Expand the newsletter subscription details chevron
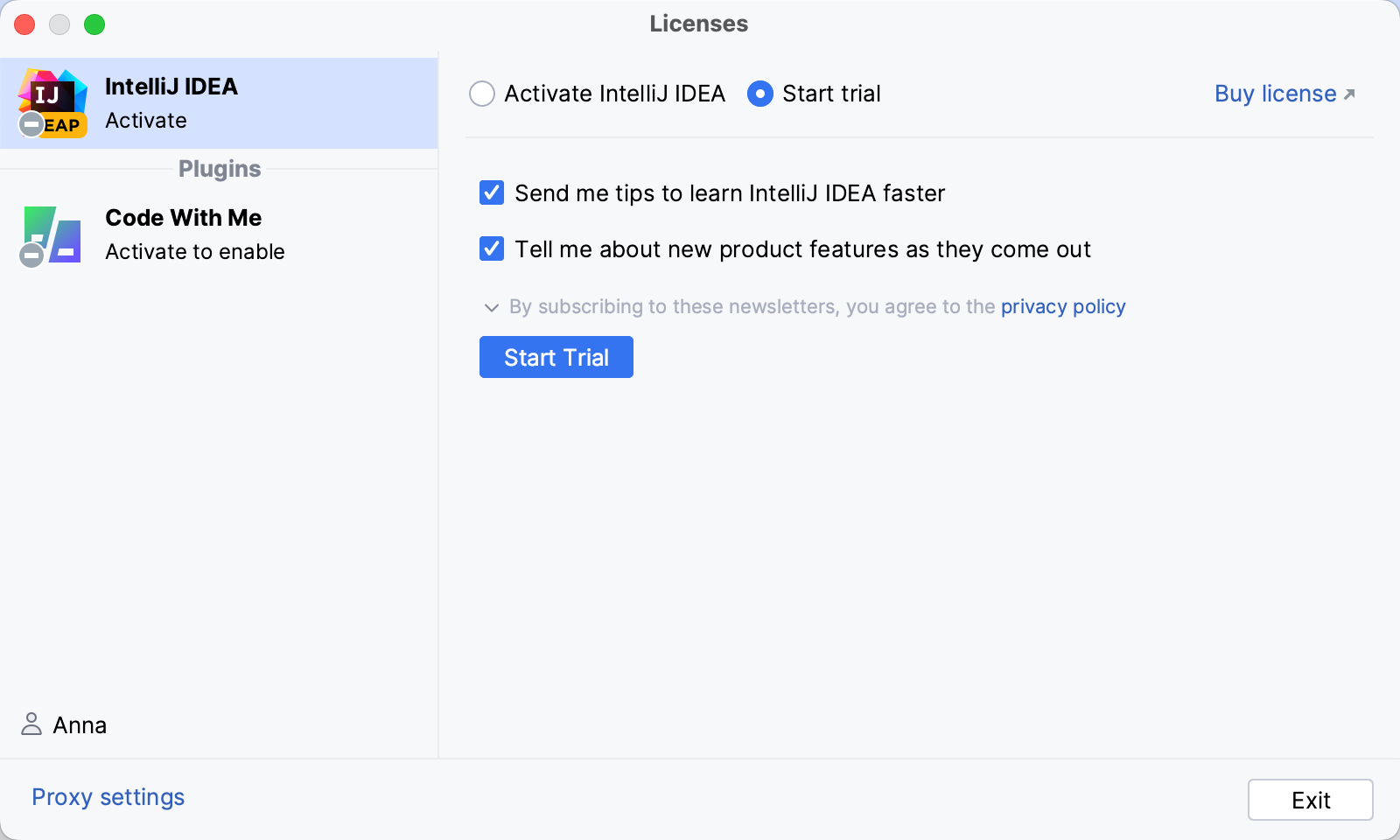 tap(492, 307)
